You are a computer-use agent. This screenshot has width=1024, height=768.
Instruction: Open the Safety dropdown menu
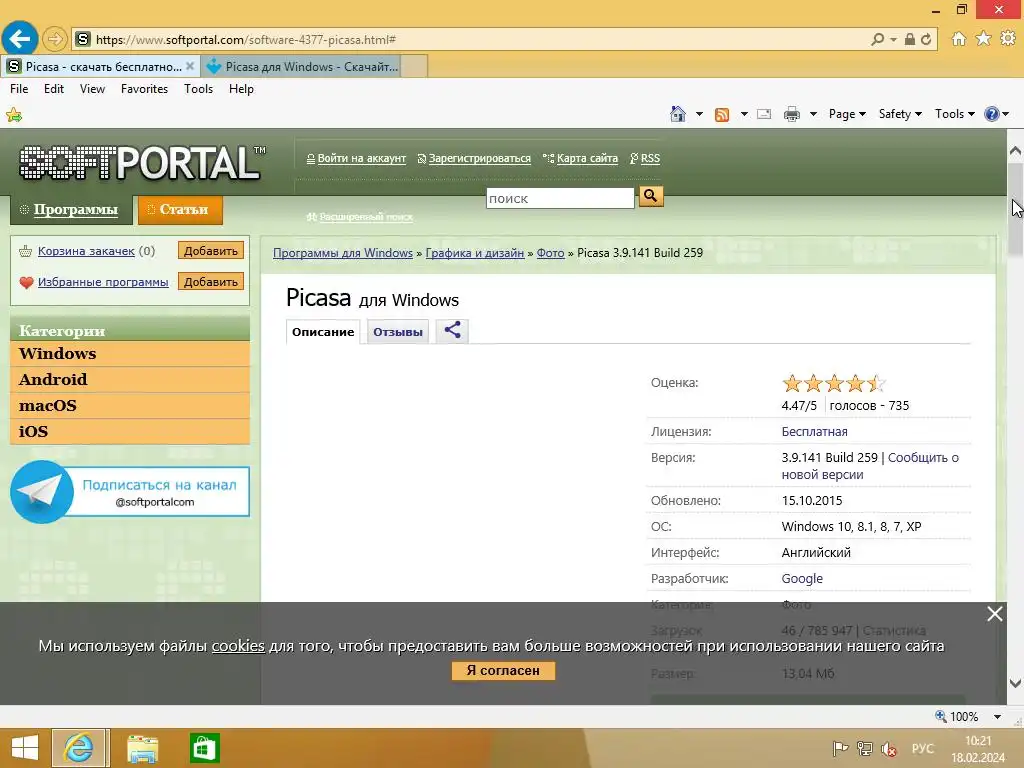(x=900, y=114)
